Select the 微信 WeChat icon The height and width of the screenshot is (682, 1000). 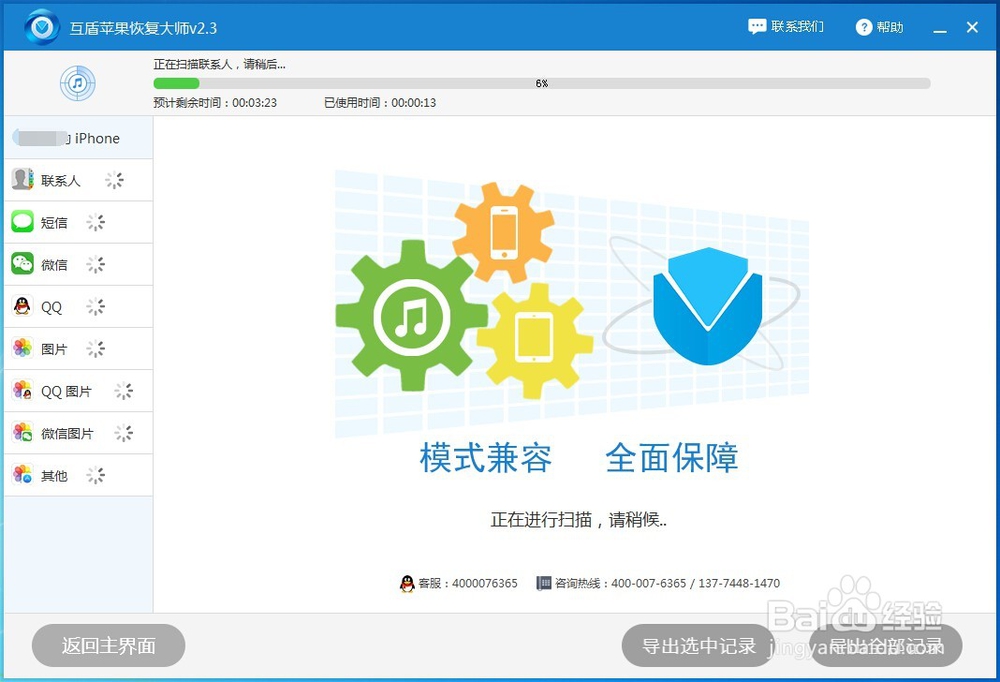click(x=22, y=264)
